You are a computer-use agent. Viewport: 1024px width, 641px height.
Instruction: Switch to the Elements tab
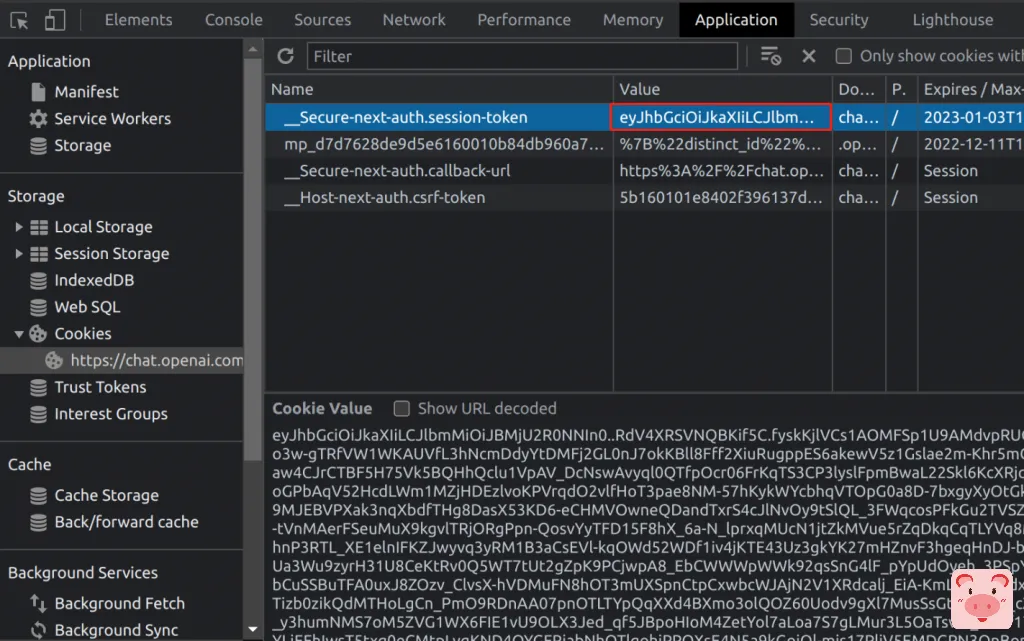tap(138, 20)
